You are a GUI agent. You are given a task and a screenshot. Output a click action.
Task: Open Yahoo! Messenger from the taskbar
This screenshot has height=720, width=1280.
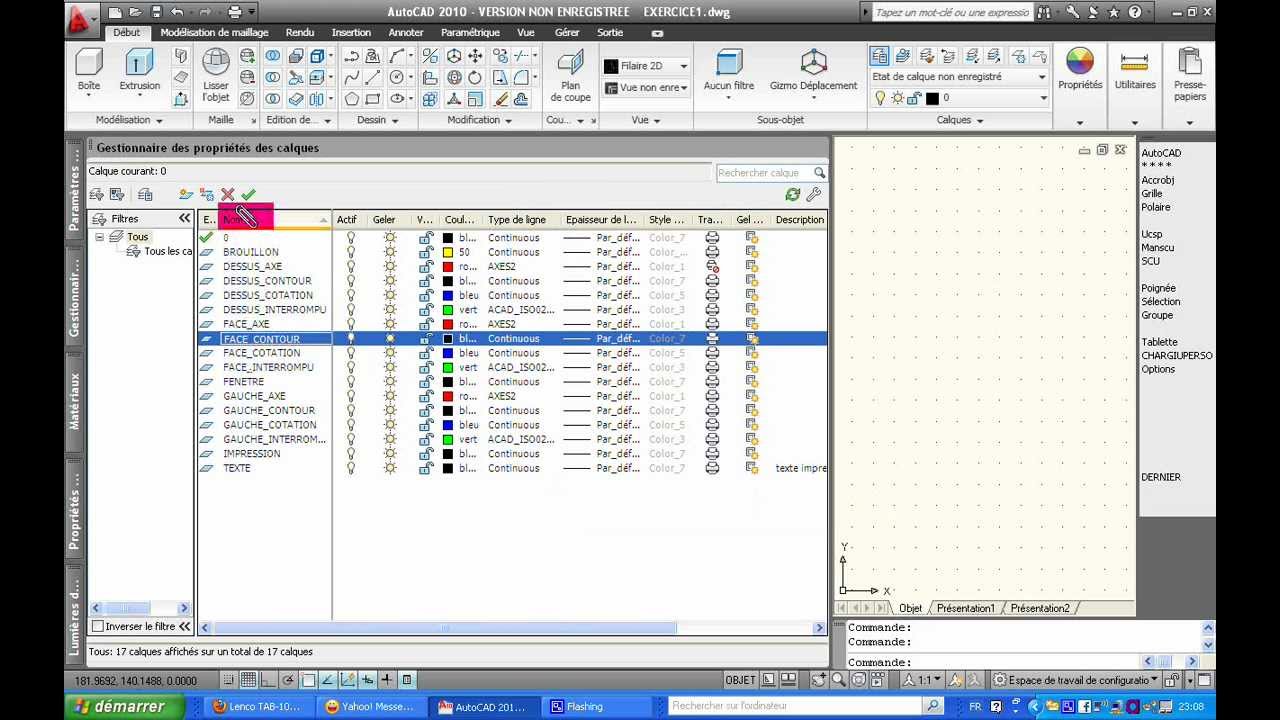pyautogui.click(x=372, y=706)
